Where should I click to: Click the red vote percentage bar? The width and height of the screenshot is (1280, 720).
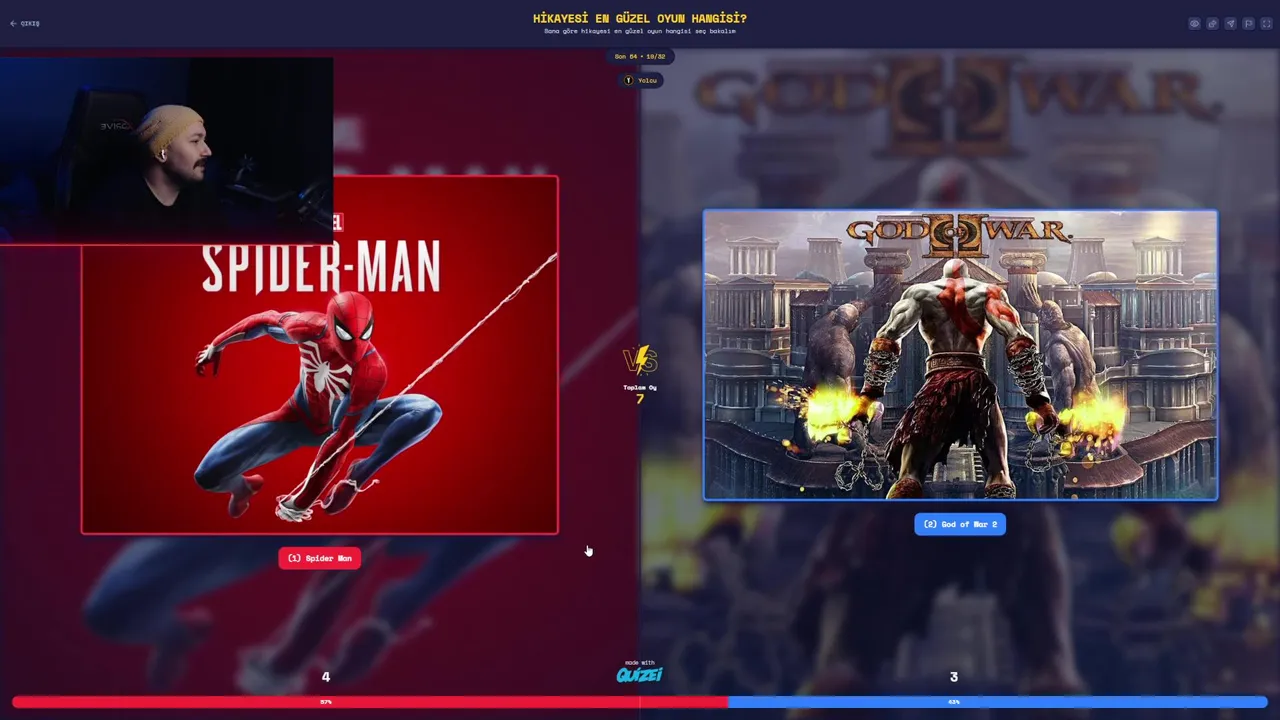(370, 702)
